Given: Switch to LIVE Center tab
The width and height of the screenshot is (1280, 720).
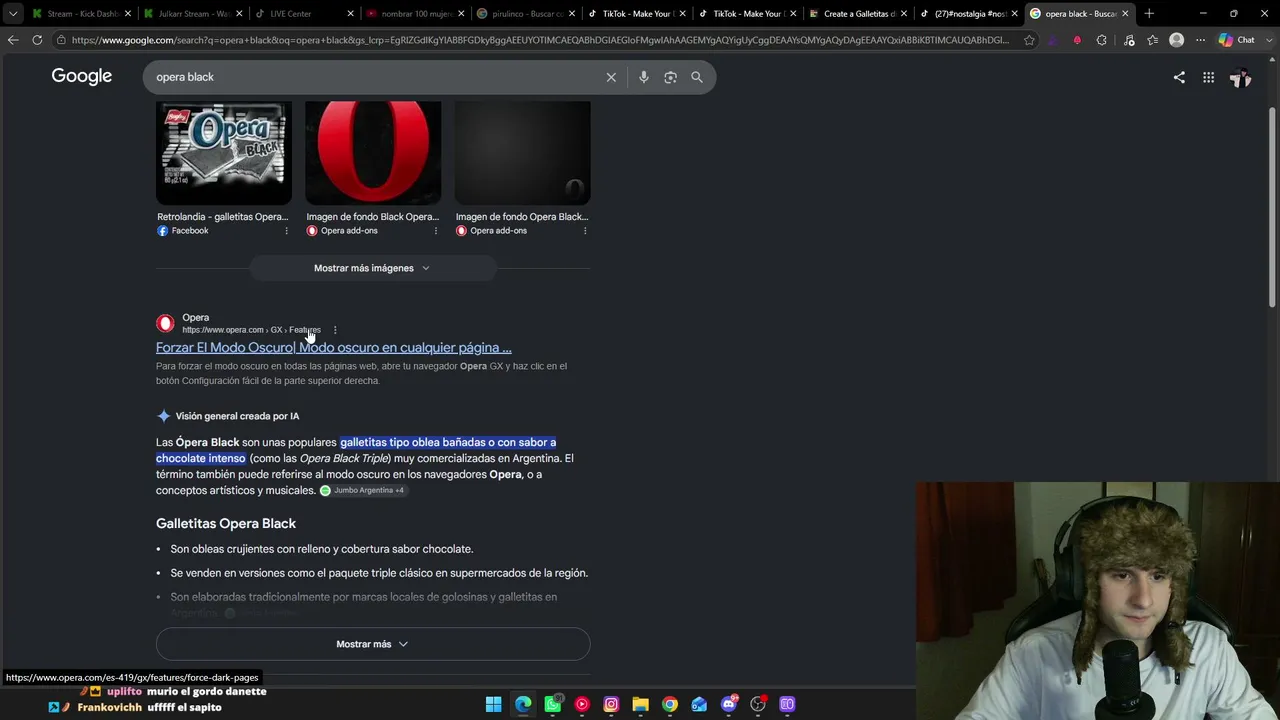Looking at the screenshot, I should coord(302,14).
